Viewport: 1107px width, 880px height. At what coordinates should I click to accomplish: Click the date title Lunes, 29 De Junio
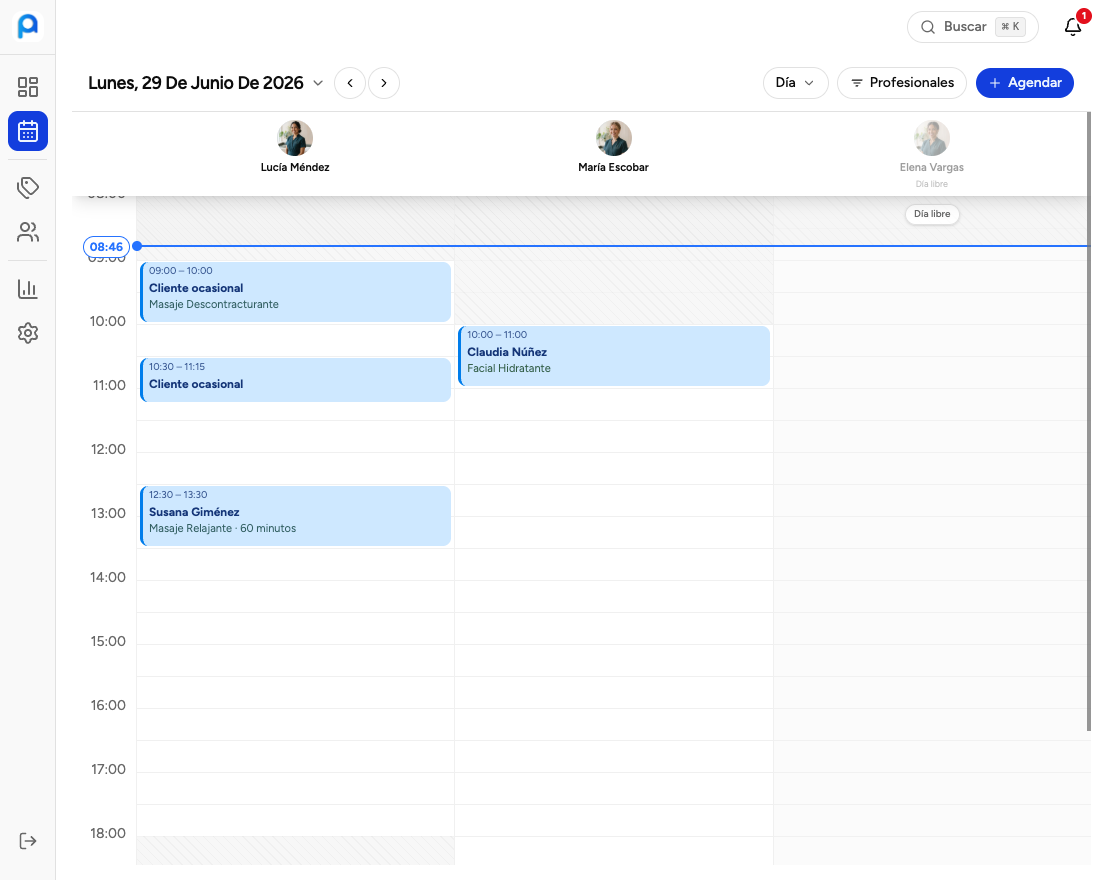click(x=196, y=83)
